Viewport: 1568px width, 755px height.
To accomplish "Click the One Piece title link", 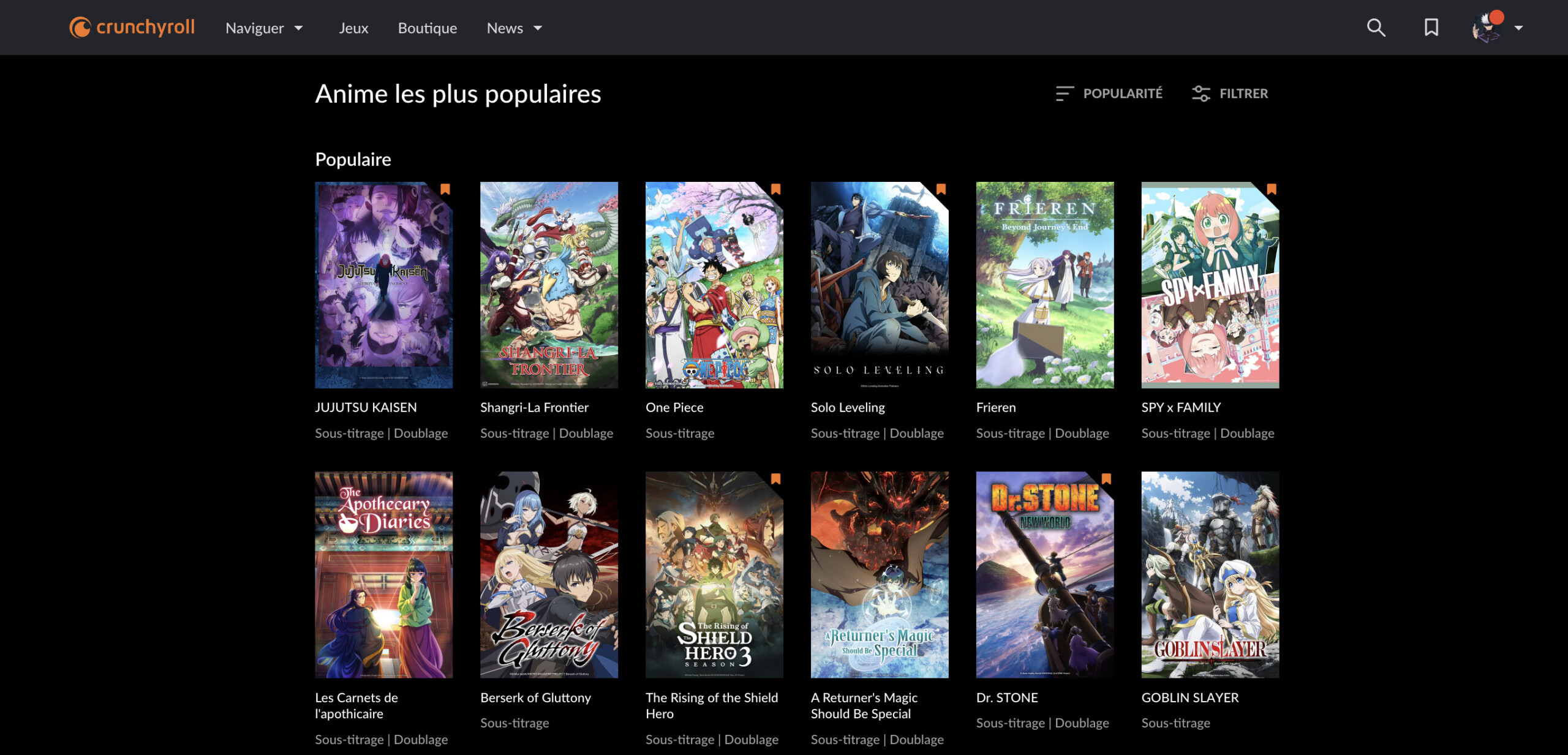I will (674, 407).
